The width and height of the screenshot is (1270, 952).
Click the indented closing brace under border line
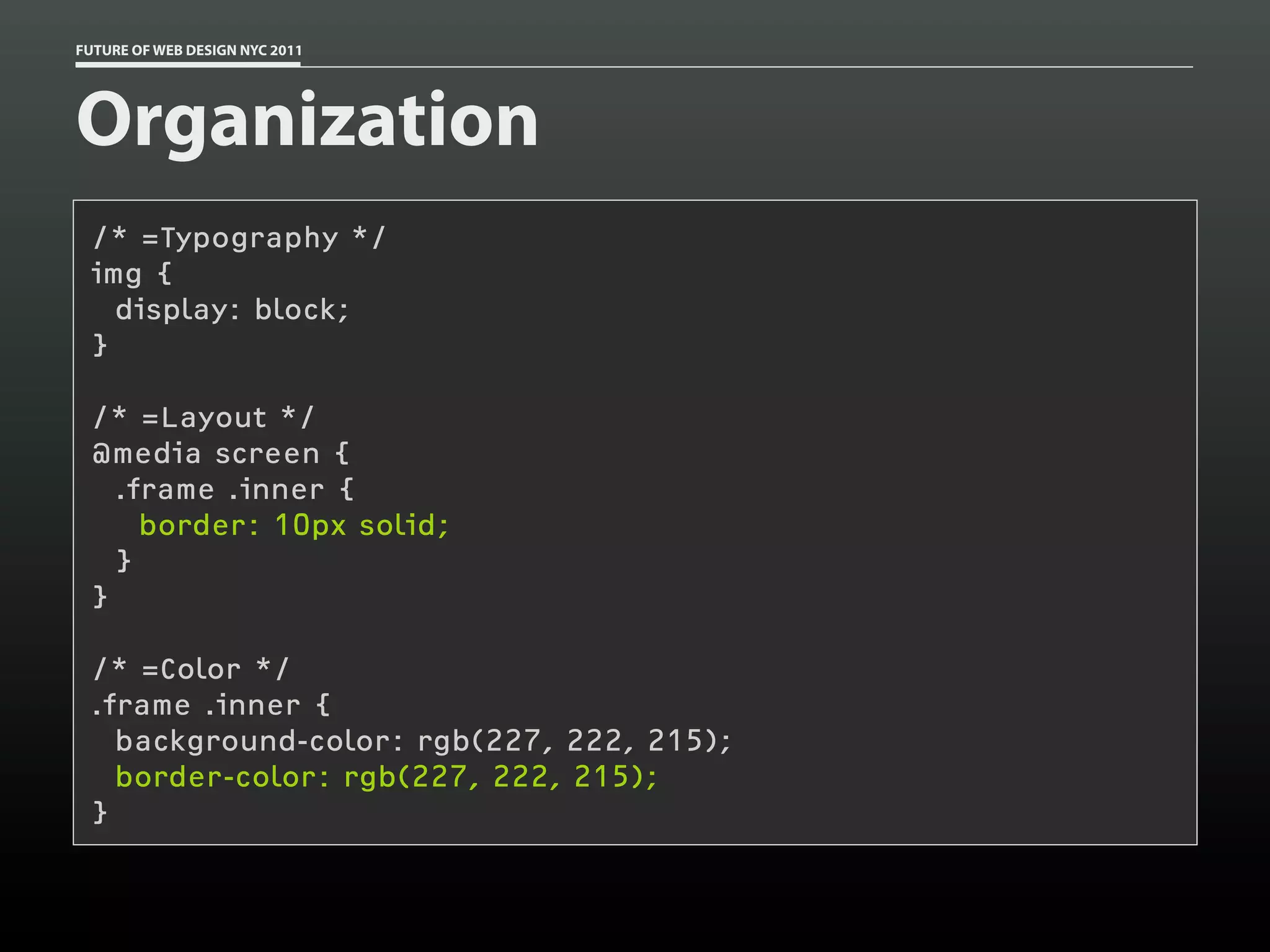[124, 561]
